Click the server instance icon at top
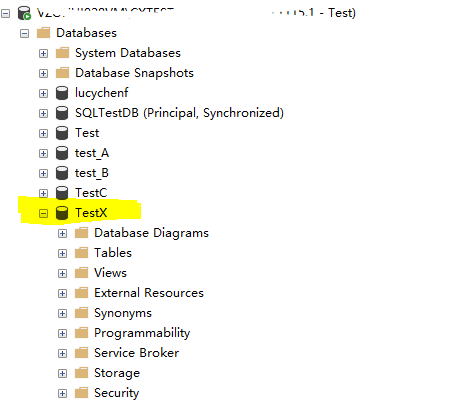The image size is (457, 401). pyautogui.click(x=24, y=13)
